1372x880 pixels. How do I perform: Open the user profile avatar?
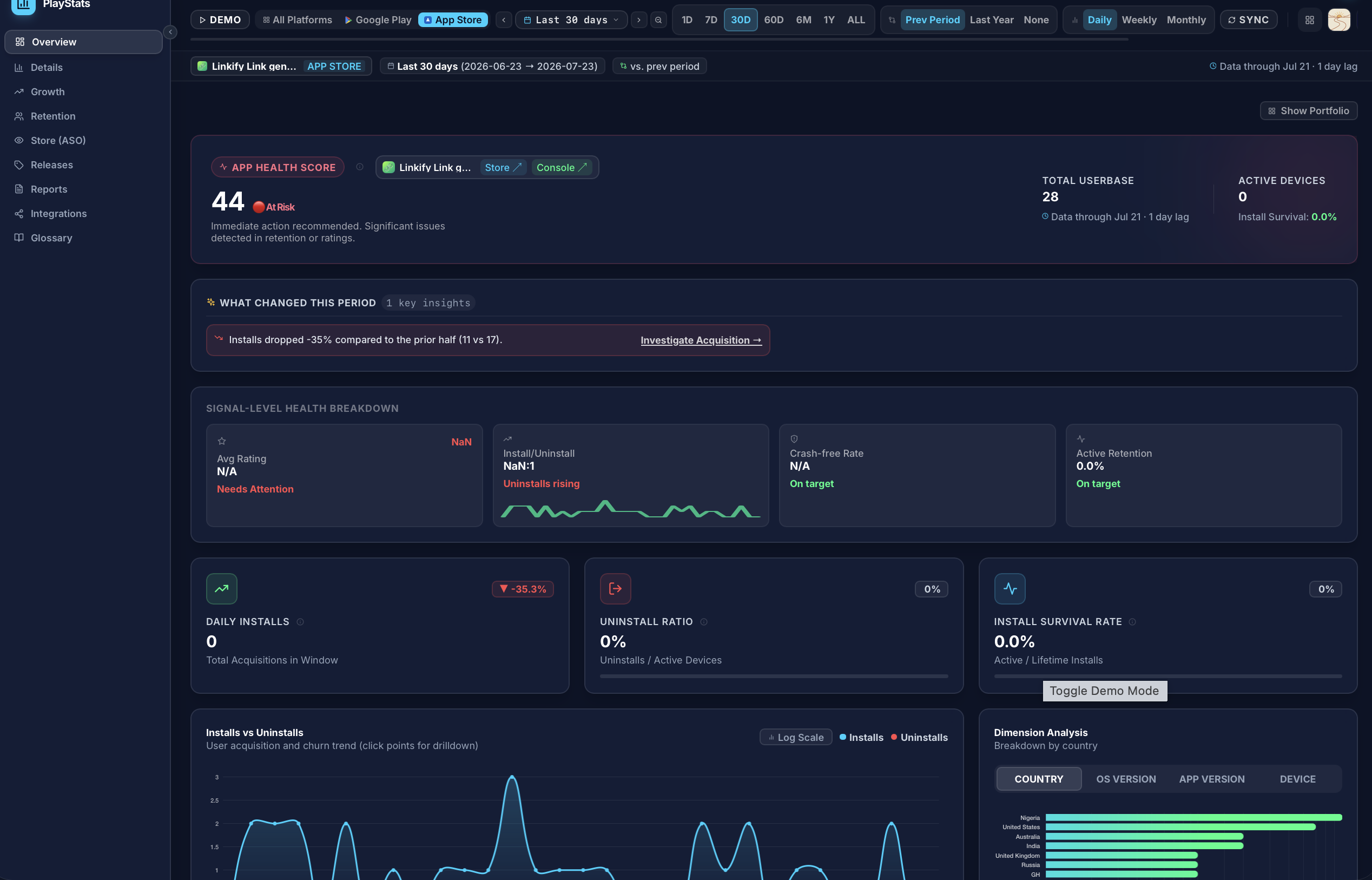coord(1338,19)
